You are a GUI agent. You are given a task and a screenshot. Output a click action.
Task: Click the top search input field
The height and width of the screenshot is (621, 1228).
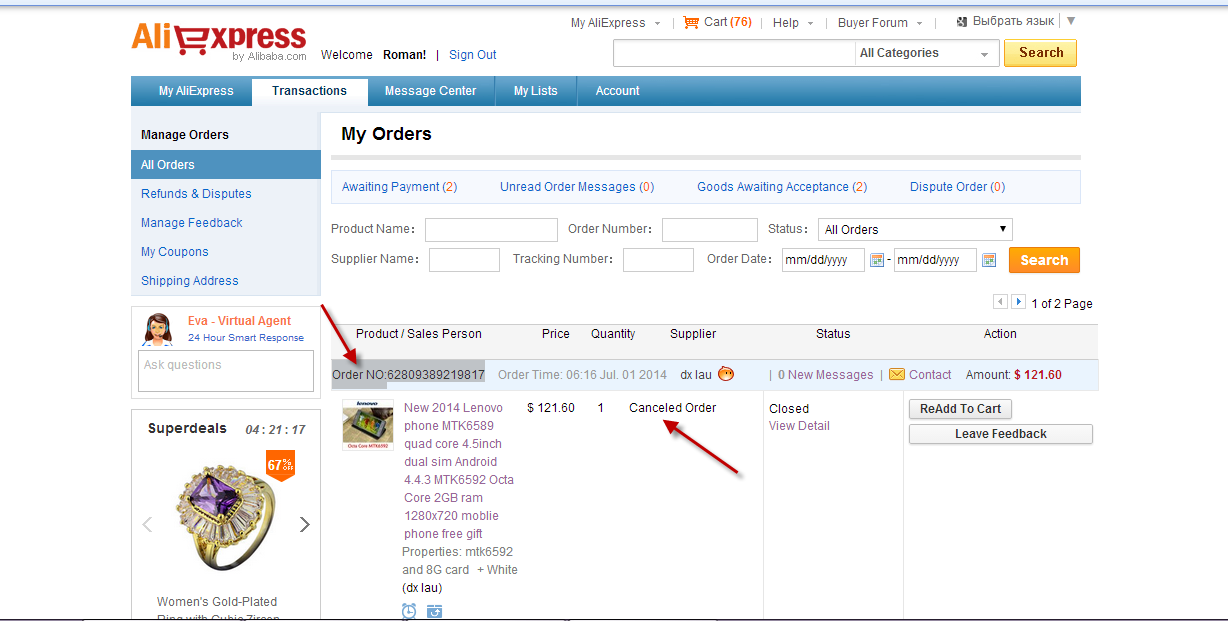pos(734,54)
